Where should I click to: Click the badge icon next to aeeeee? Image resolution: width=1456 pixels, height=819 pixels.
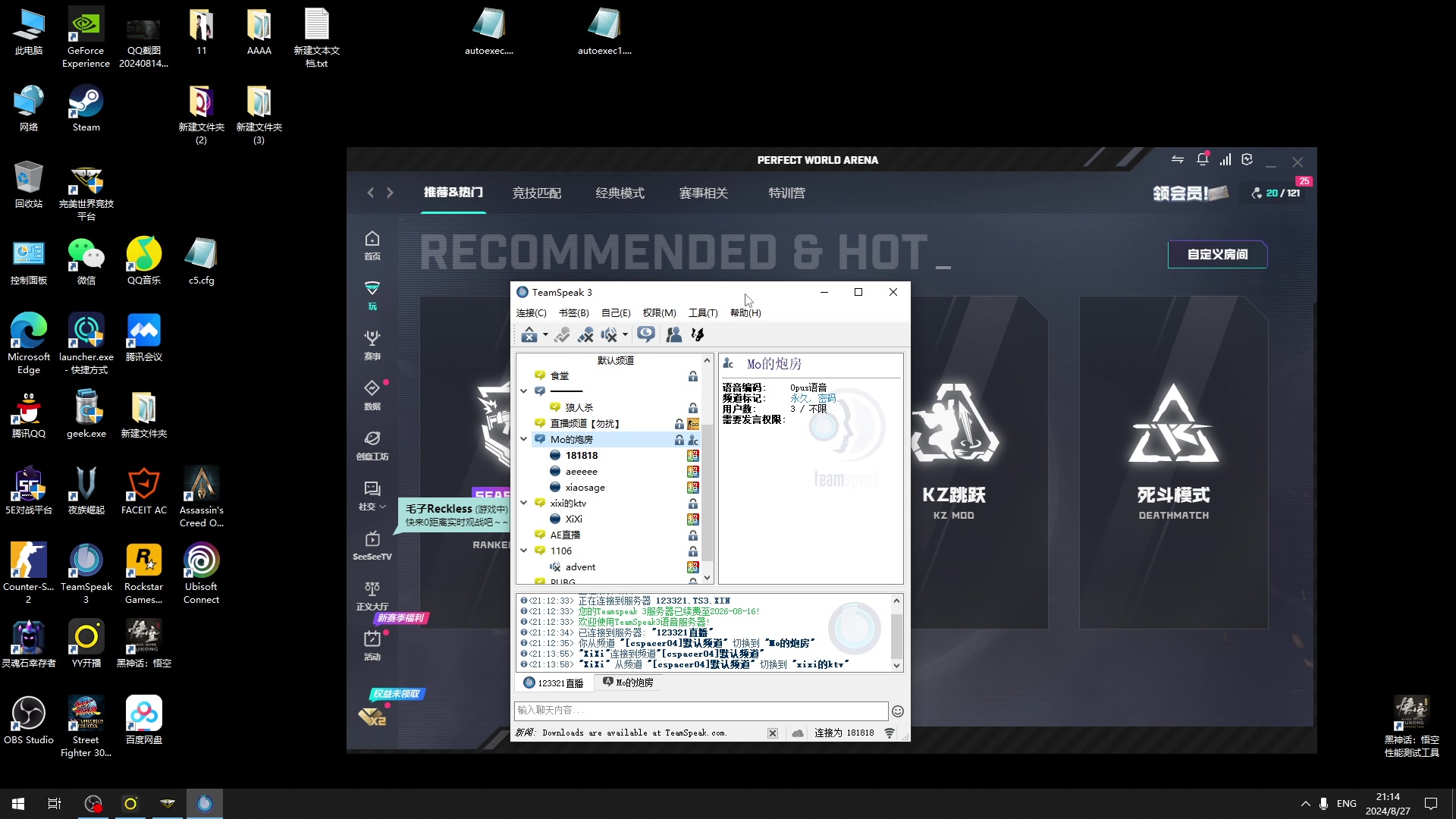pos(692,471)
